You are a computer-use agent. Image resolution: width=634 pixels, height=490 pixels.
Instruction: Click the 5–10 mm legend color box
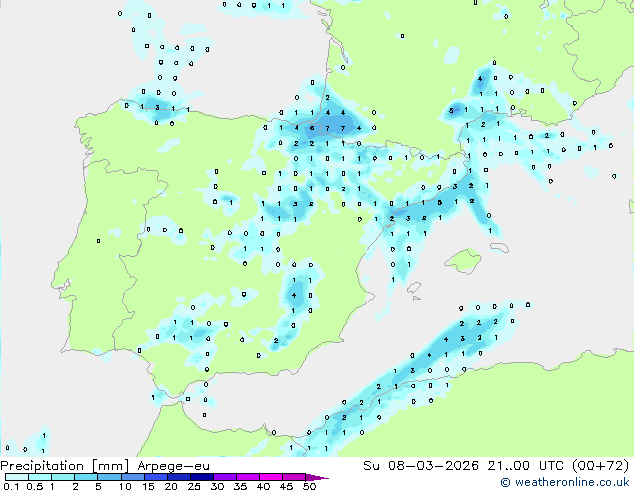pyautogui.click(x=109, y=477)
